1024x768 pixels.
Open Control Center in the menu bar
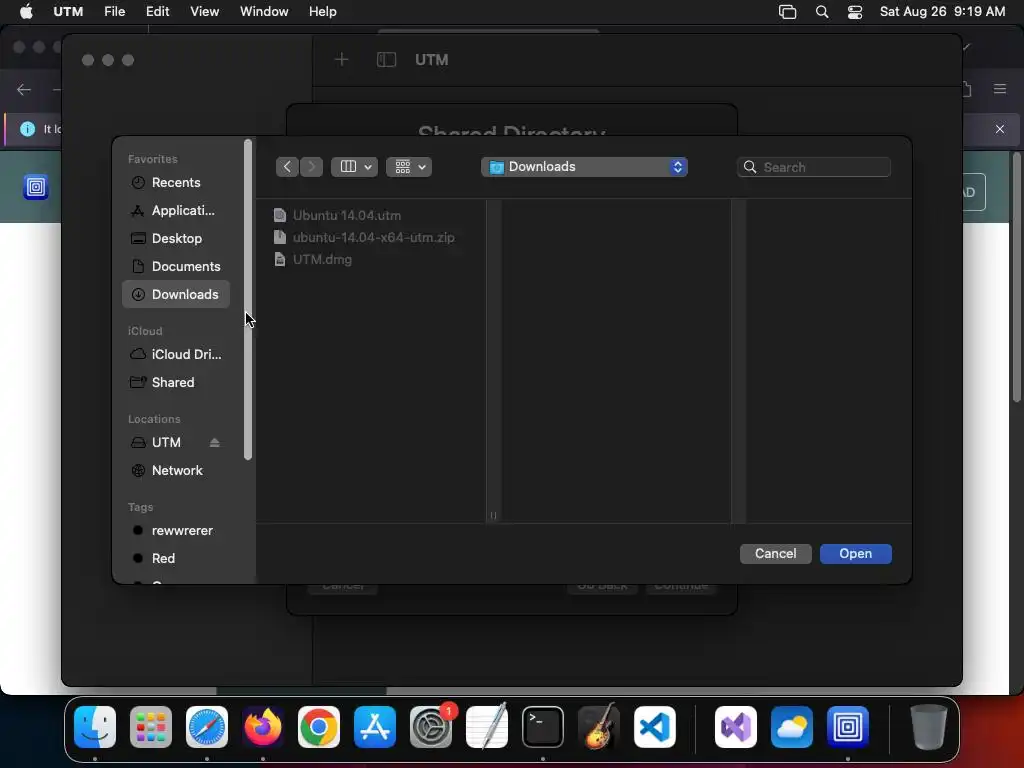click(x=855, y=12)
